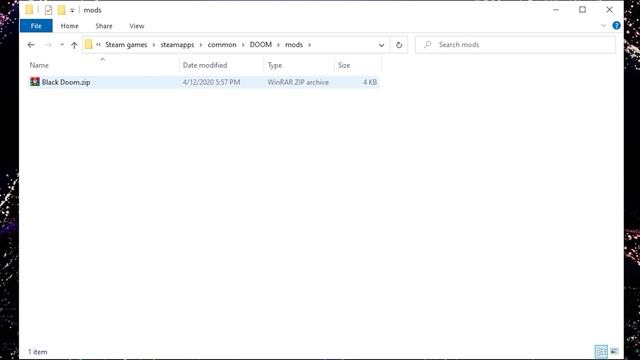Open Explorer Help icon
The height and width of the screenshot is (360, 640).
tap(616, 26)
